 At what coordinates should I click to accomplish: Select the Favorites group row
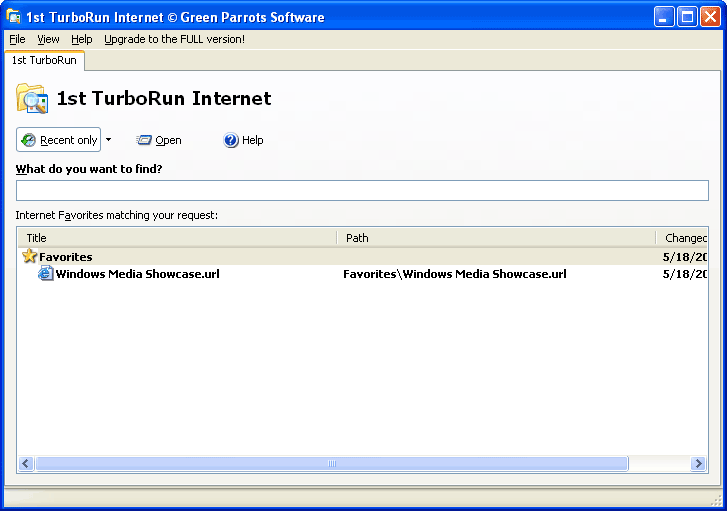click(x=363, y=256)
